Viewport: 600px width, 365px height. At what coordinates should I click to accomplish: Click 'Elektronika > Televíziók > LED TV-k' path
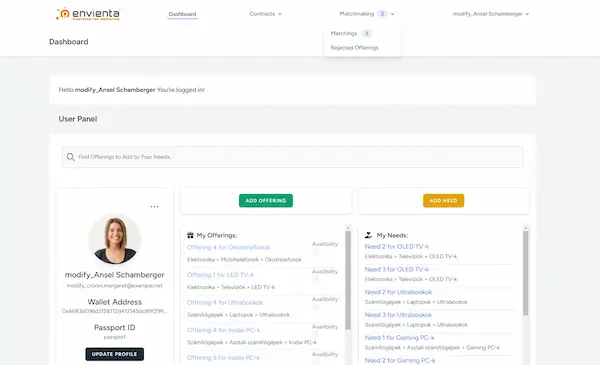[231, 287]
